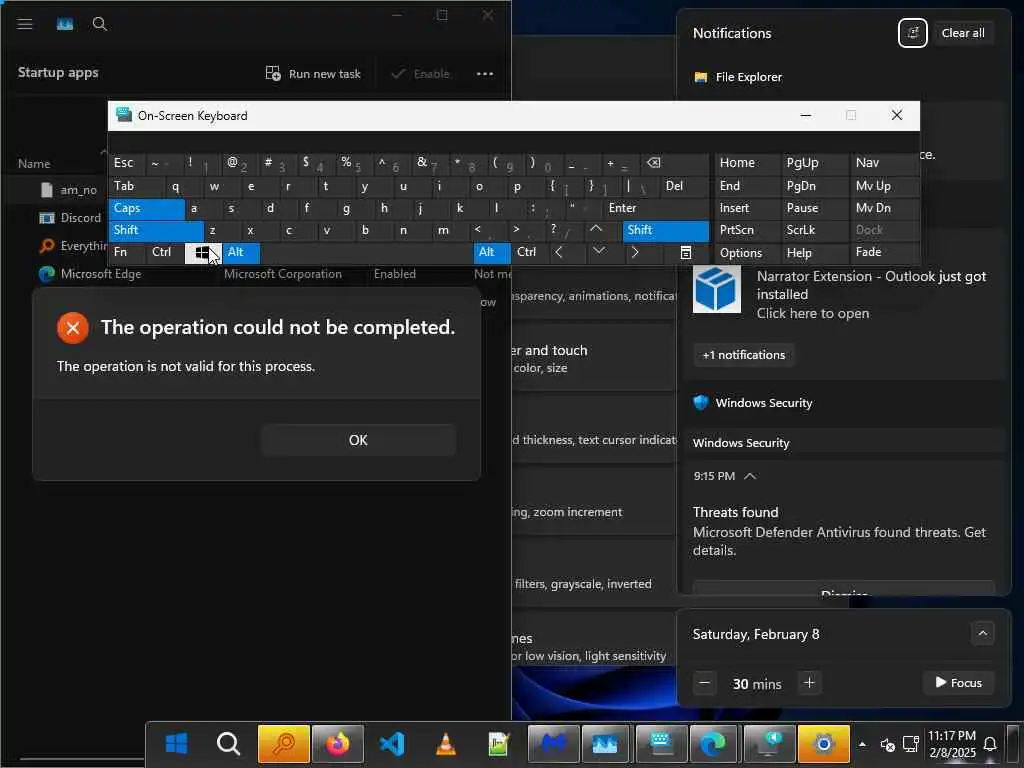Screen dimensions: 1024x768
Task: Click the PrtScn key on keyboard
Action: 747,231
